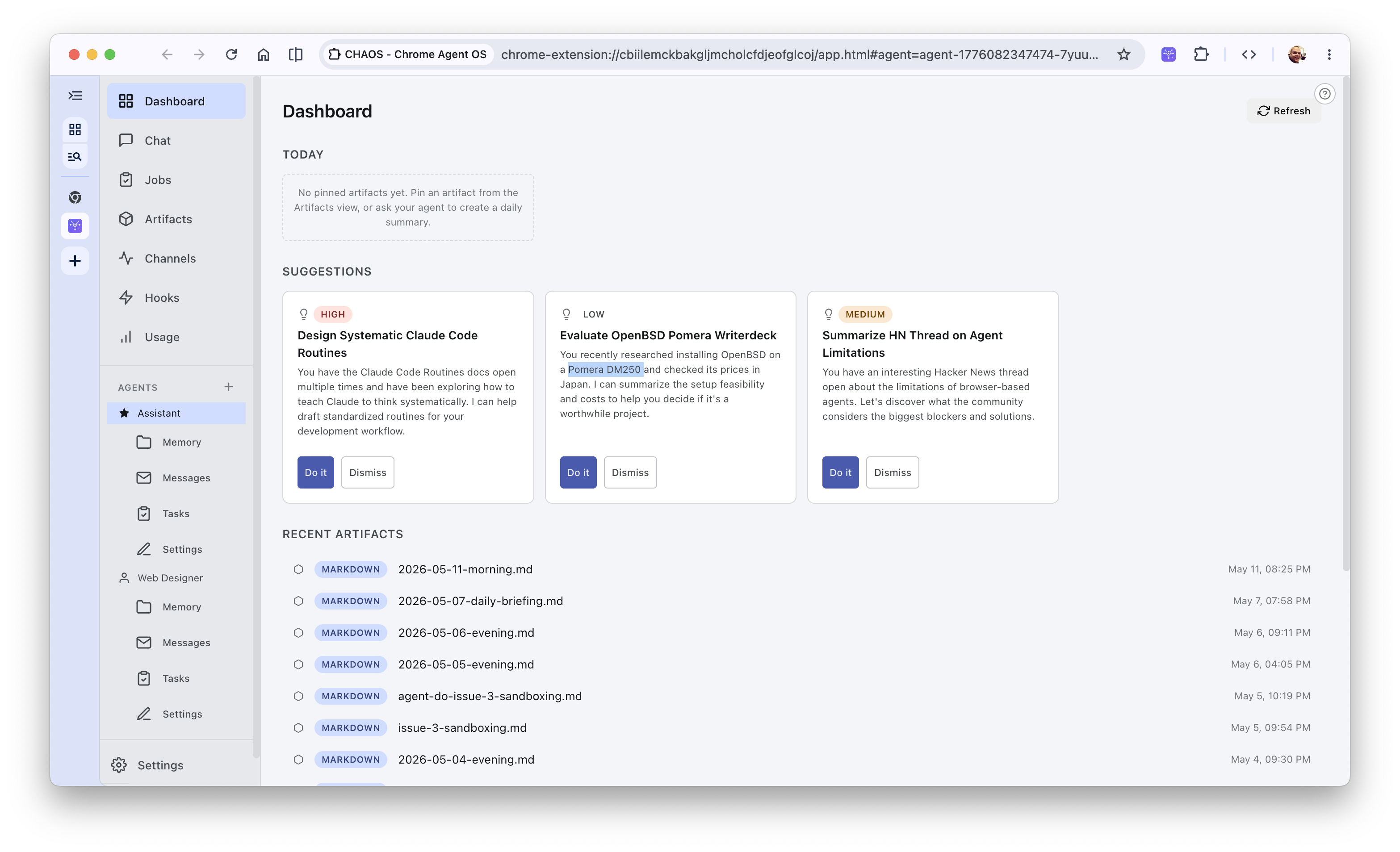
Task: Bookmark this page with the star icon
Action: 1123,54
